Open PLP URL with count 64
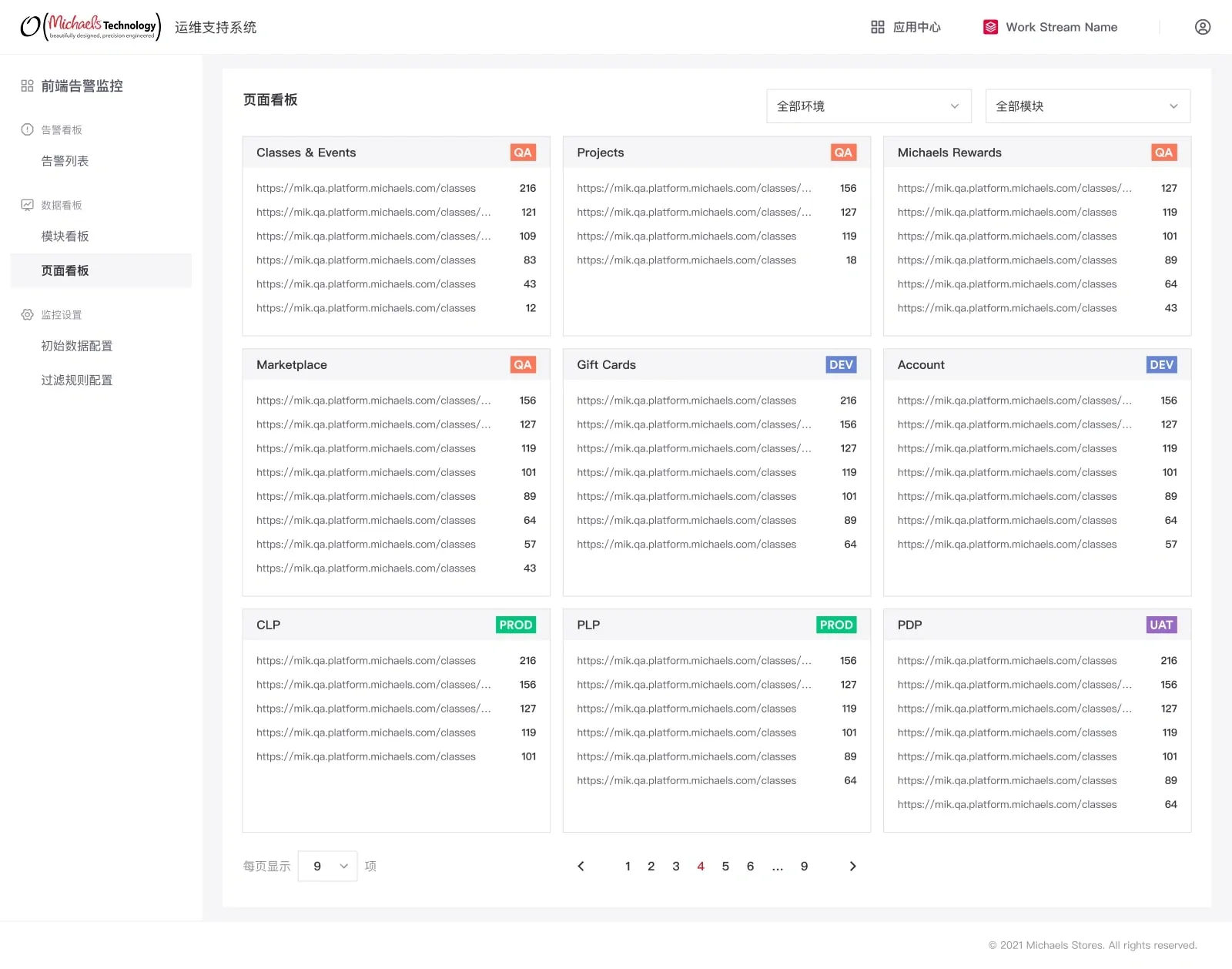The image size is (1232, 969). point(686,780)
